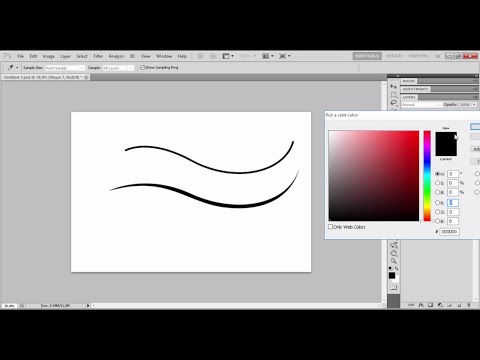Open the tool preset picker arrow
This screenshot has width=480, height=360.
[17, 68]
